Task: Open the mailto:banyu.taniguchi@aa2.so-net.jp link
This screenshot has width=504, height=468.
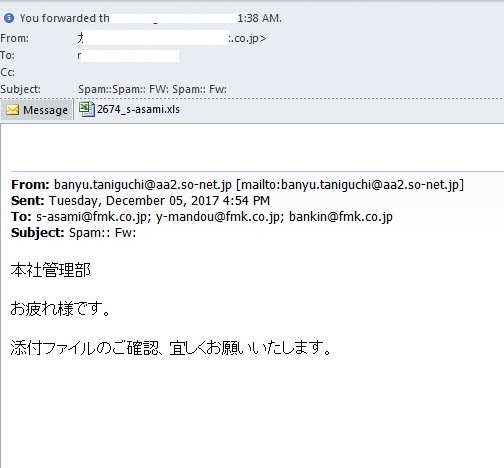Action: [x=350, y=184]
